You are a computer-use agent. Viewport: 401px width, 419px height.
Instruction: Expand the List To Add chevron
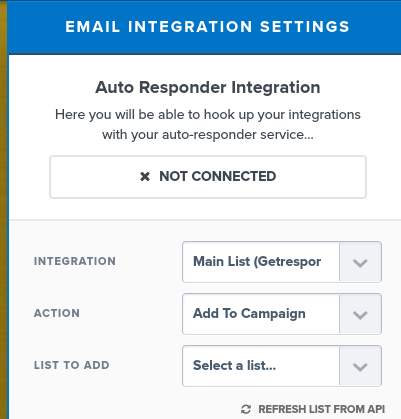pyautogui.click(x=360, y=366)
